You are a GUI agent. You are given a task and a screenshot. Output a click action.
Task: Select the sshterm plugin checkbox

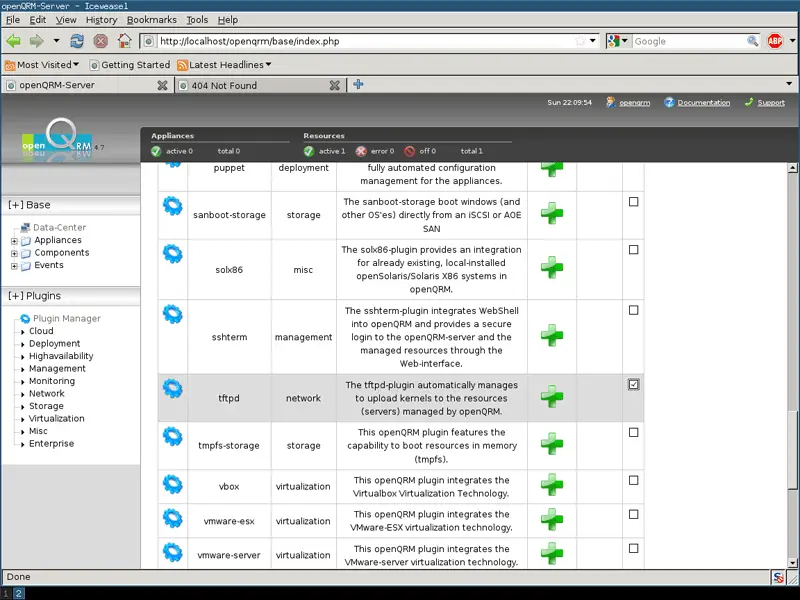tap(633, 310)
